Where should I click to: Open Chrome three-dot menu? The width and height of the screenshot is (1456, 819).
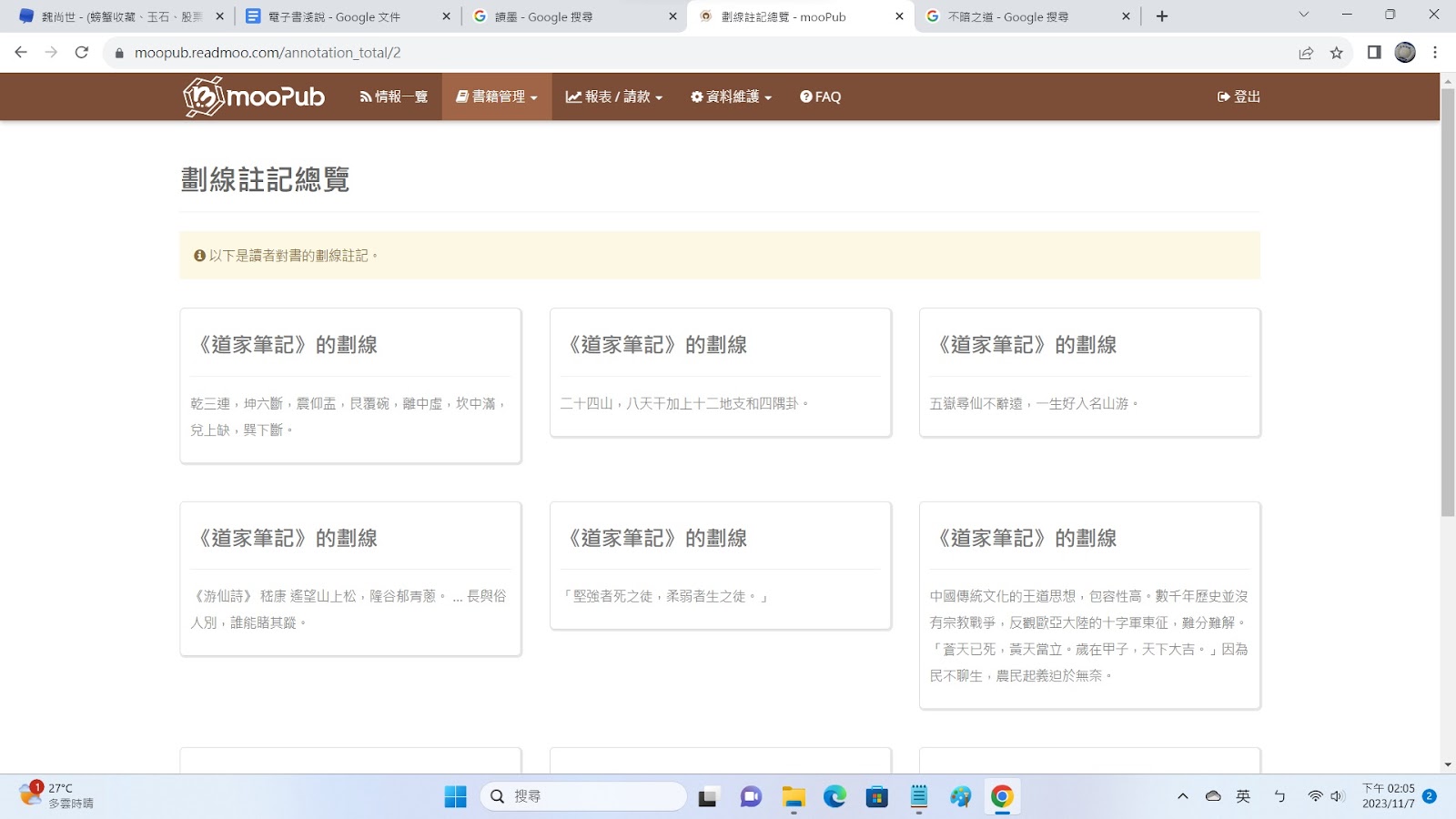tap(1435, 53)
